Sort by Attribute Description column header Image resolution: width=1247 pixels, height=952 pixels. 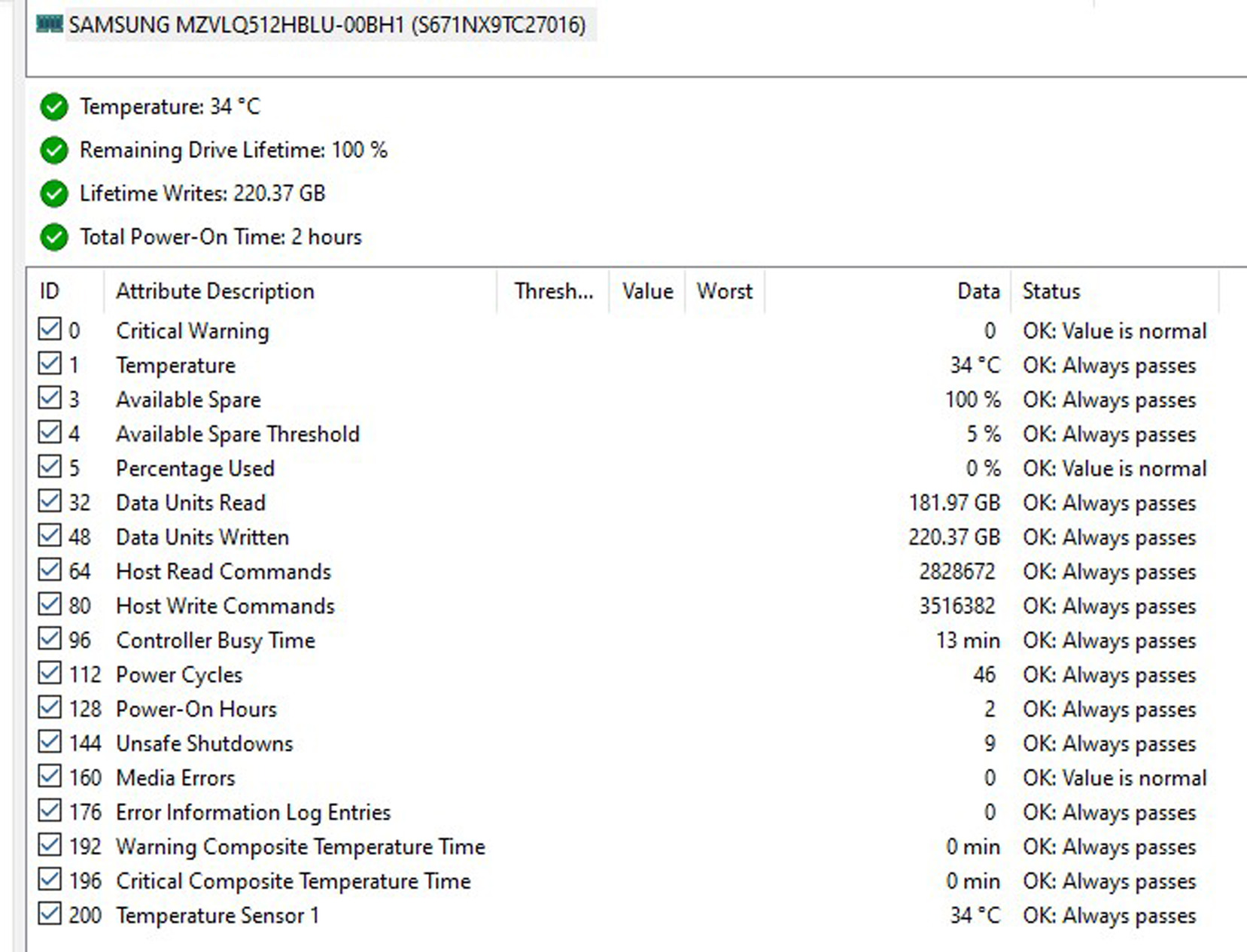coord(300,291)
